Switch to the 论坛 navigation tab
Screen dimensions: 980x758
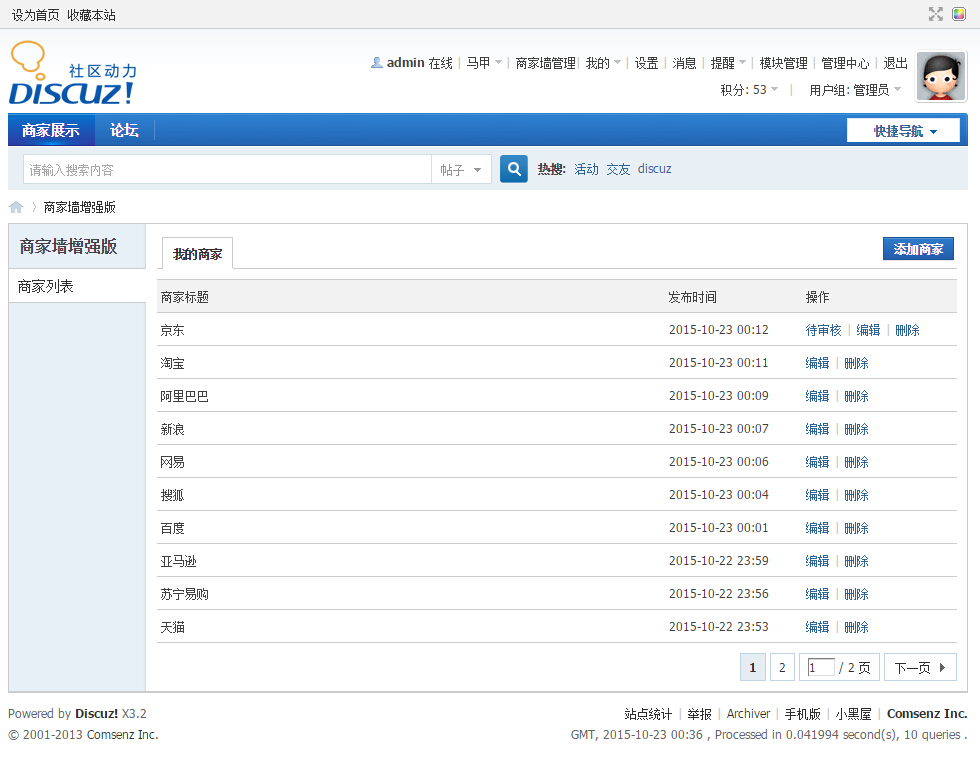tap(124, 130)
